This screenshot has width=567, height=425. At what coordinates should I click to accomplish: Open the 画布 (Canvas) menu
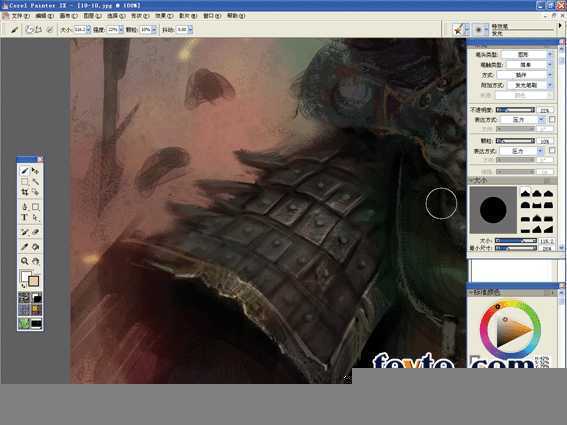(69, 16)
